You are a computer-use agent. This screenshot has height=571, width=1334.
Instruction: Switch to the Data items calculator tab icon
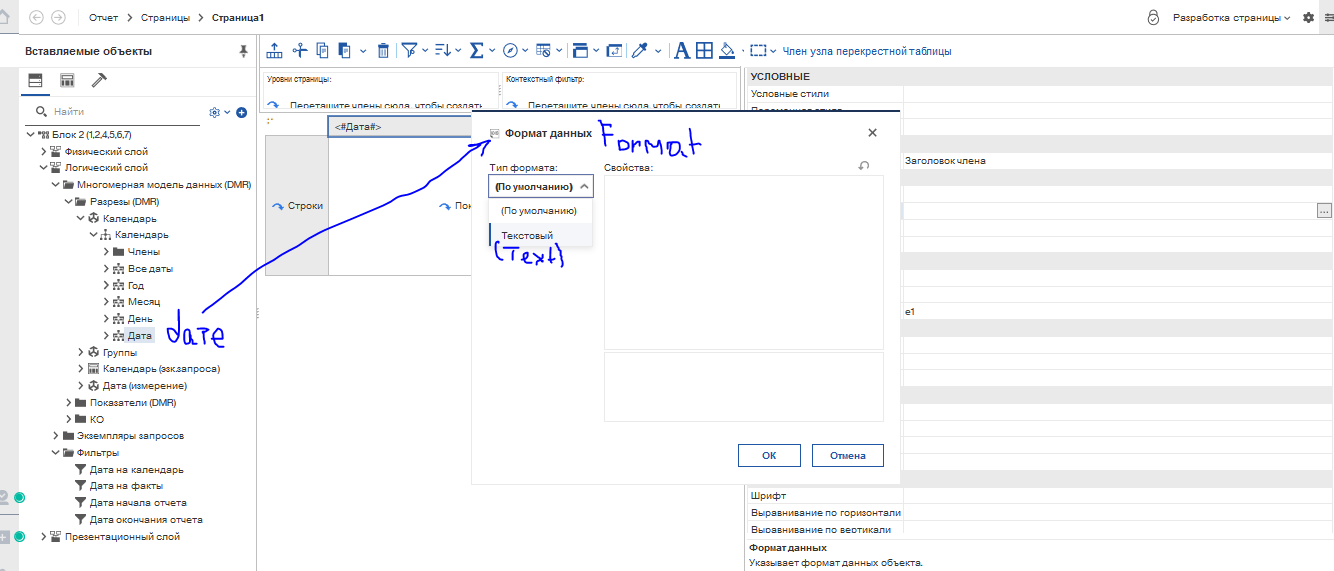(x=67, y=80)
